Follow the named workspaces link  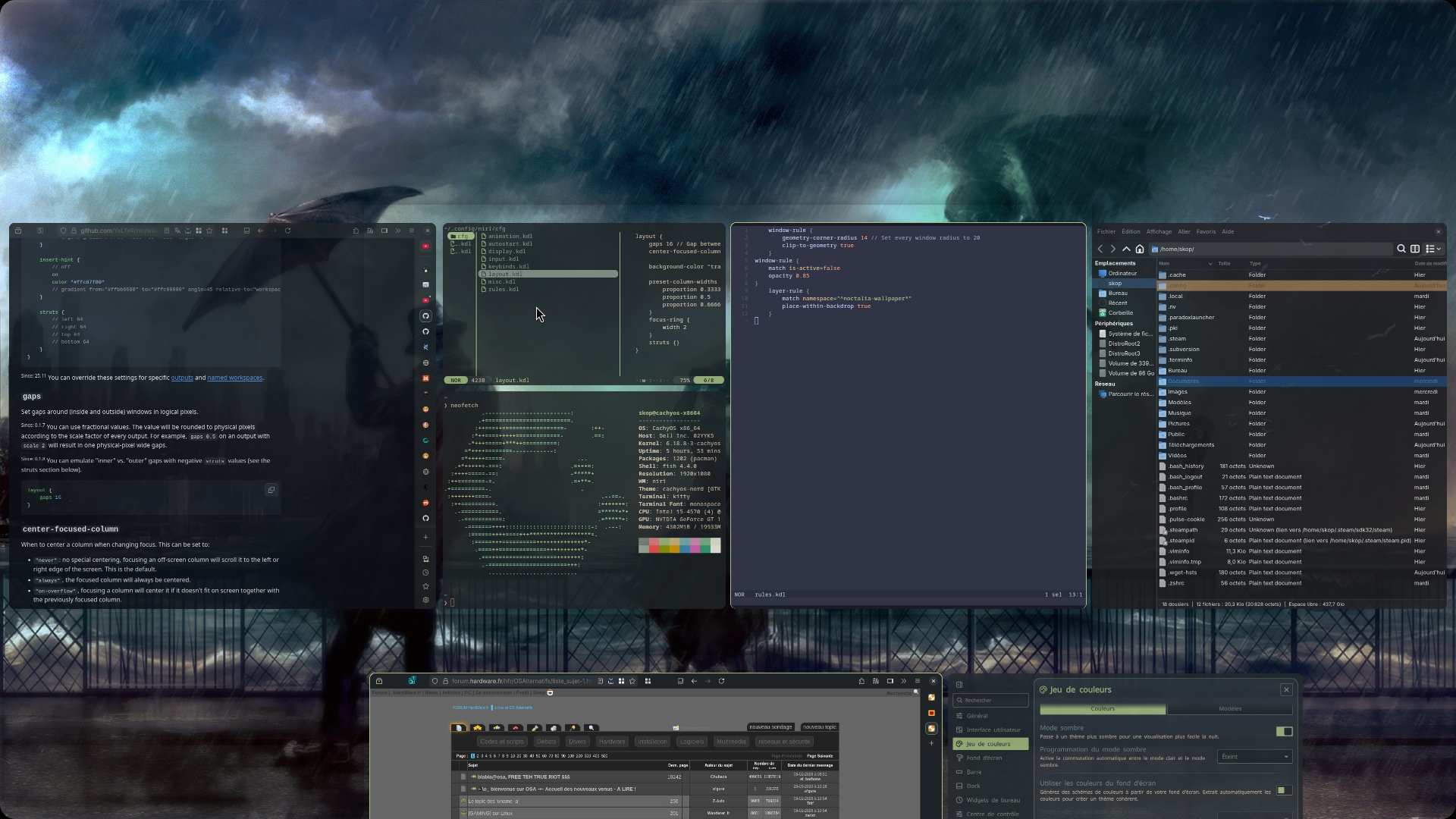point(235,378)
